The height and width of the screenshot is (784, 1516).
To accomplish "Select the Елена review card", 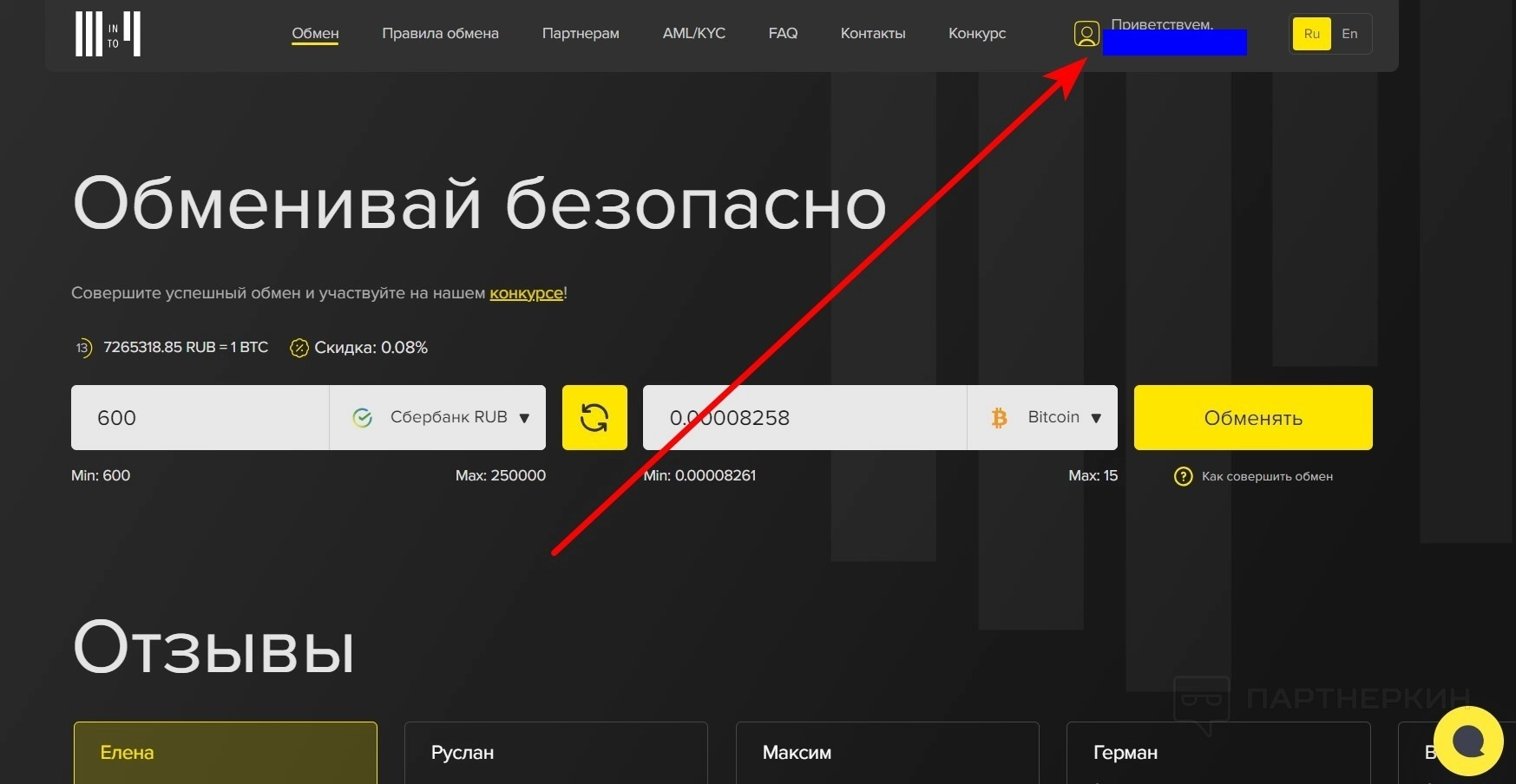I will (x=226, y=753).
